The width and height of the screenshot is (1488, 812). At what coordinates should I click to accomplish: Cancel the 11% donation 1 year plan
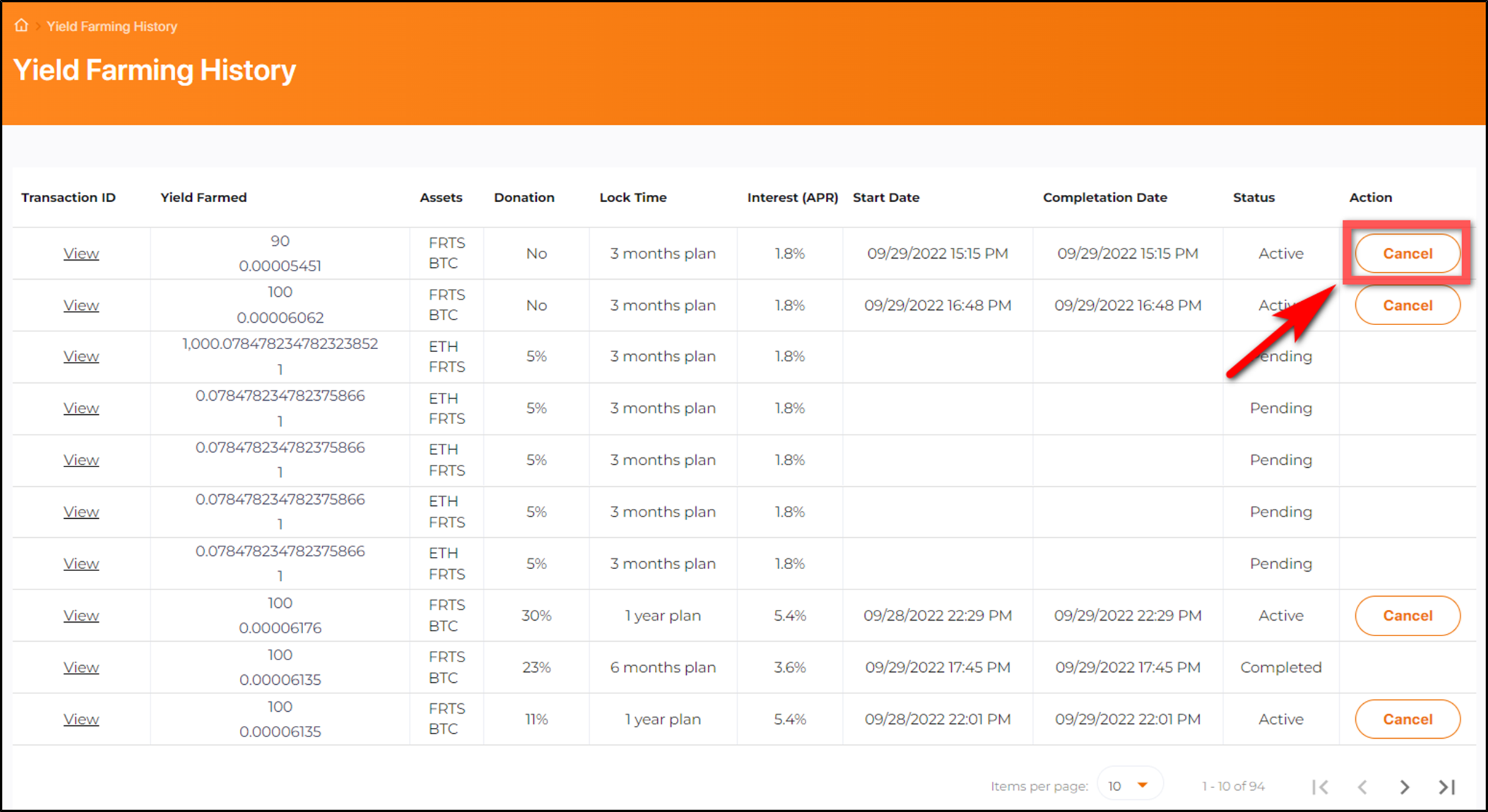click(1407, 719)
